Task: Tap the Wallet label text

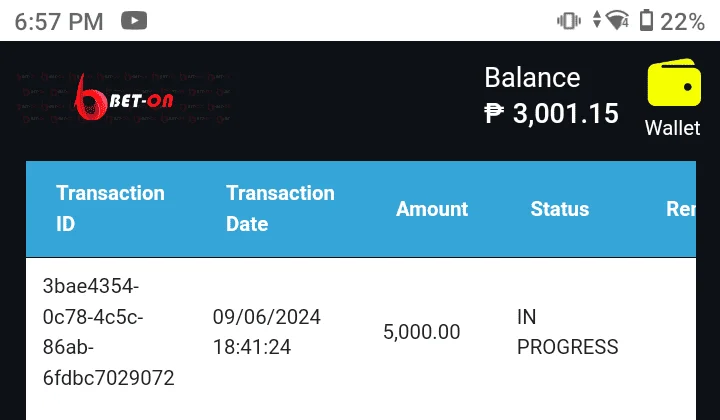Action: pos(673,128)
